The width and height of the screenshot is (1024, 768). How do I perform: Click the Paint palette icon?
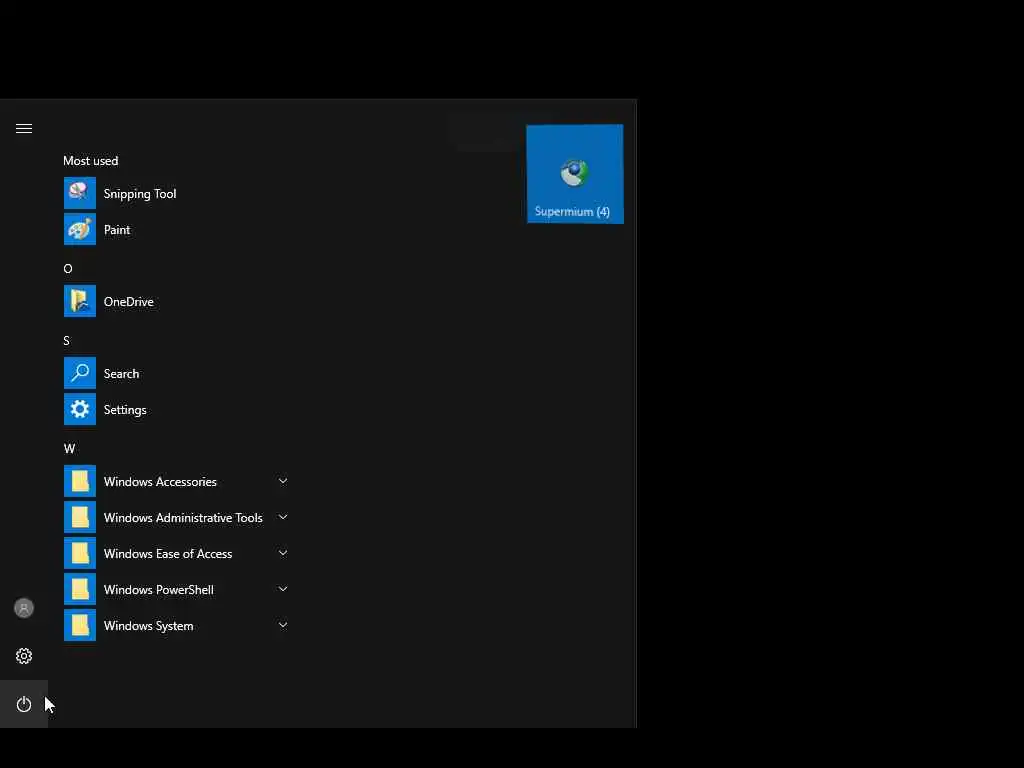point(80,229)
